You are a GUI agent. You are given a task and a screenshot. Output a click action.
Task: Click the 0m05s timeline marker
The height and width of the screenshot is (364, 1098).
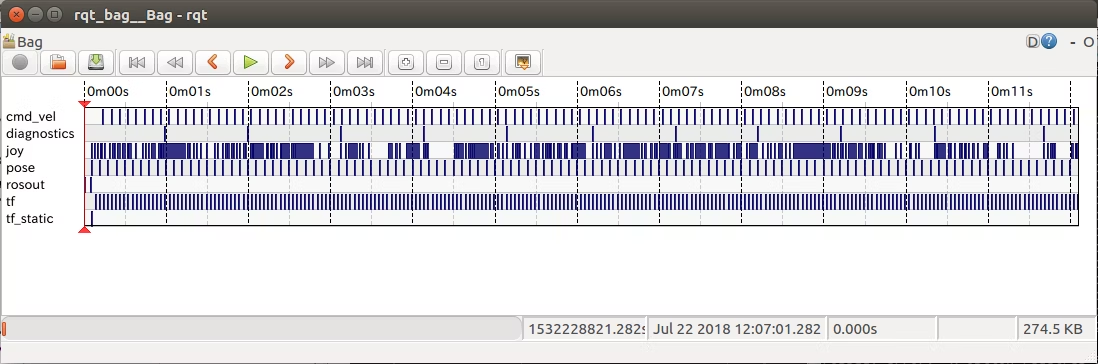(x=517, y=91)
